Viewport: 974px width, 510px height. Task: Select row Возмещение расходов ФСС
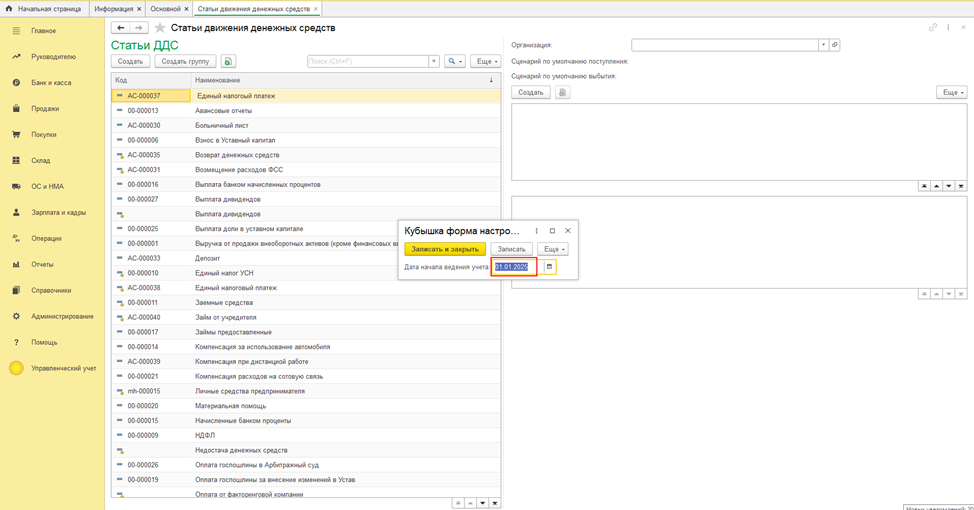coord(306,170)
